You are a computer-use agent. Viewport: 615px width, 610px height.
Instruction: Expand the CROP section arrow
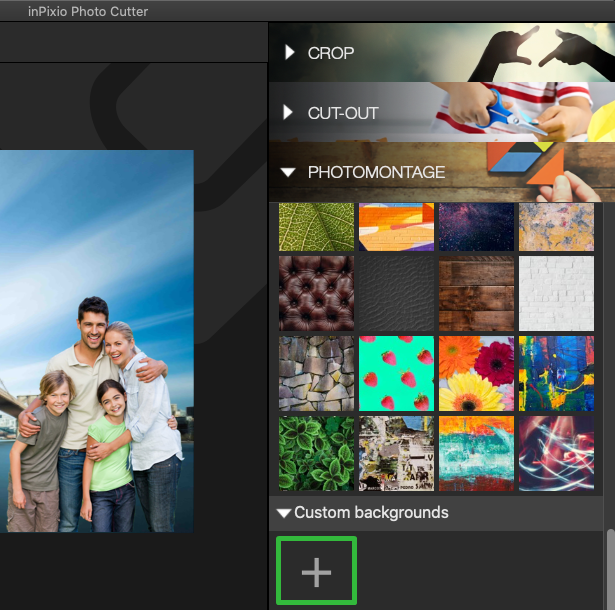click(290, 52)
